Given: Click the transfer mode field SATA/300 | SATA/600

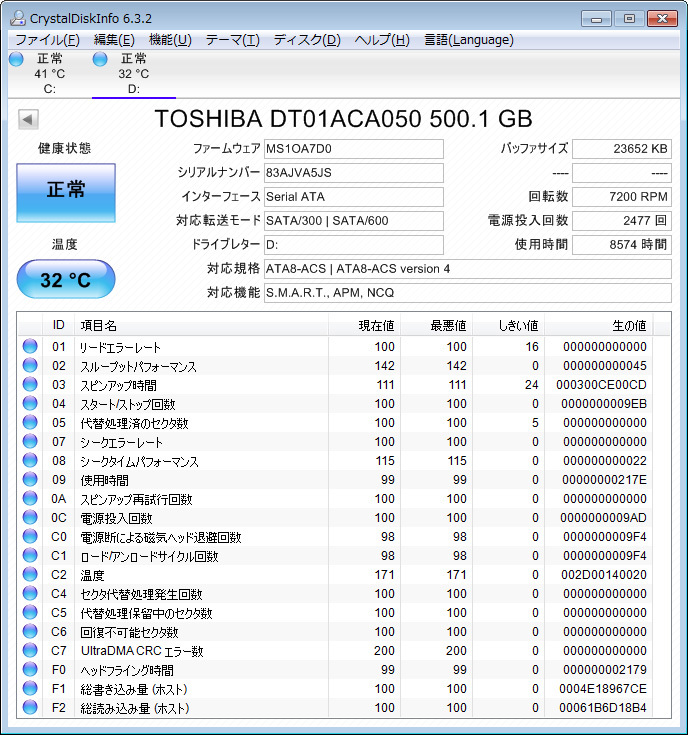Looking at the screenshot, I should [x=354, y=221].
